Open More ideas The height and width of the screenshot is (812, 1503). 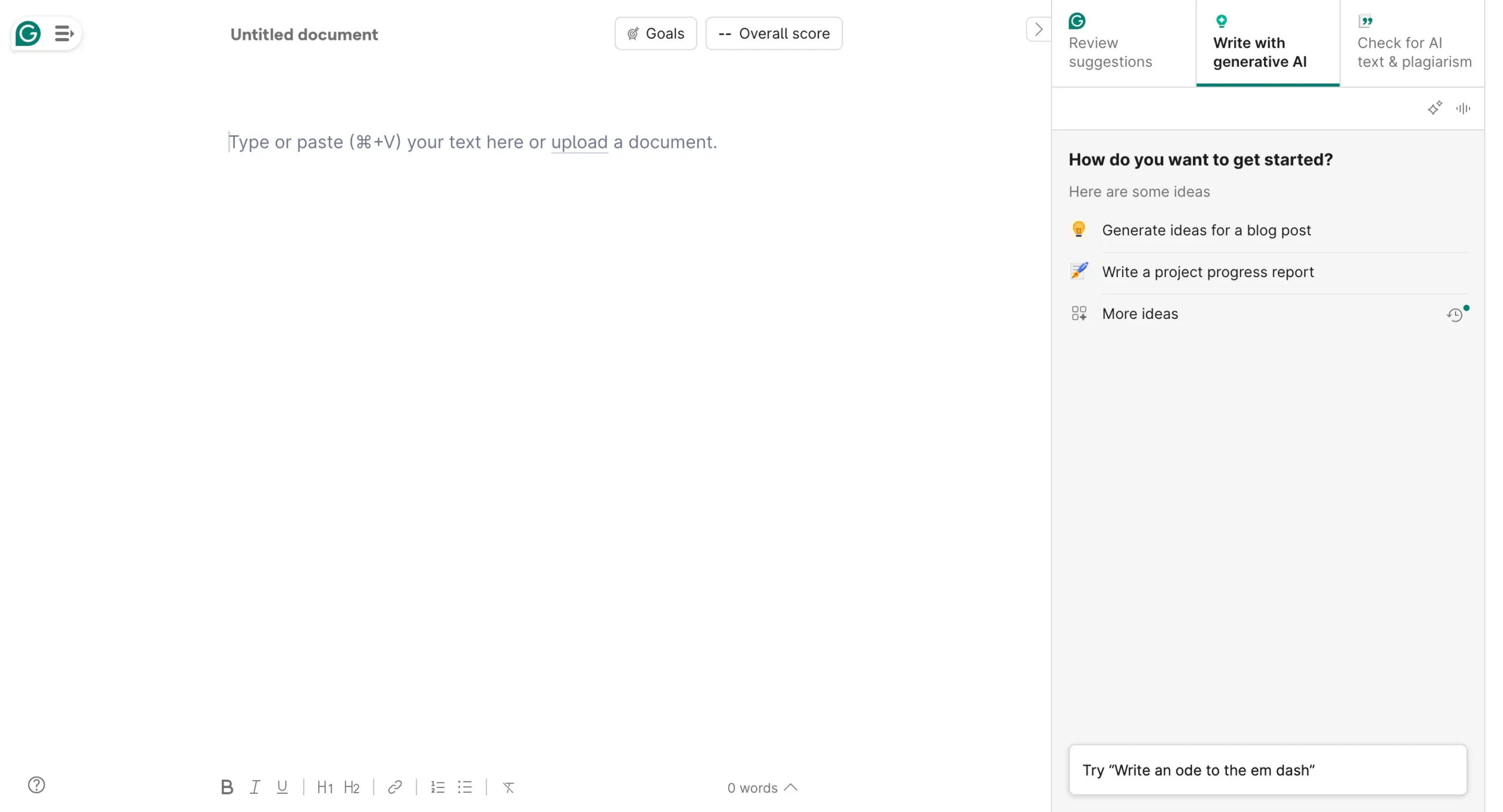coord(1140,314)
